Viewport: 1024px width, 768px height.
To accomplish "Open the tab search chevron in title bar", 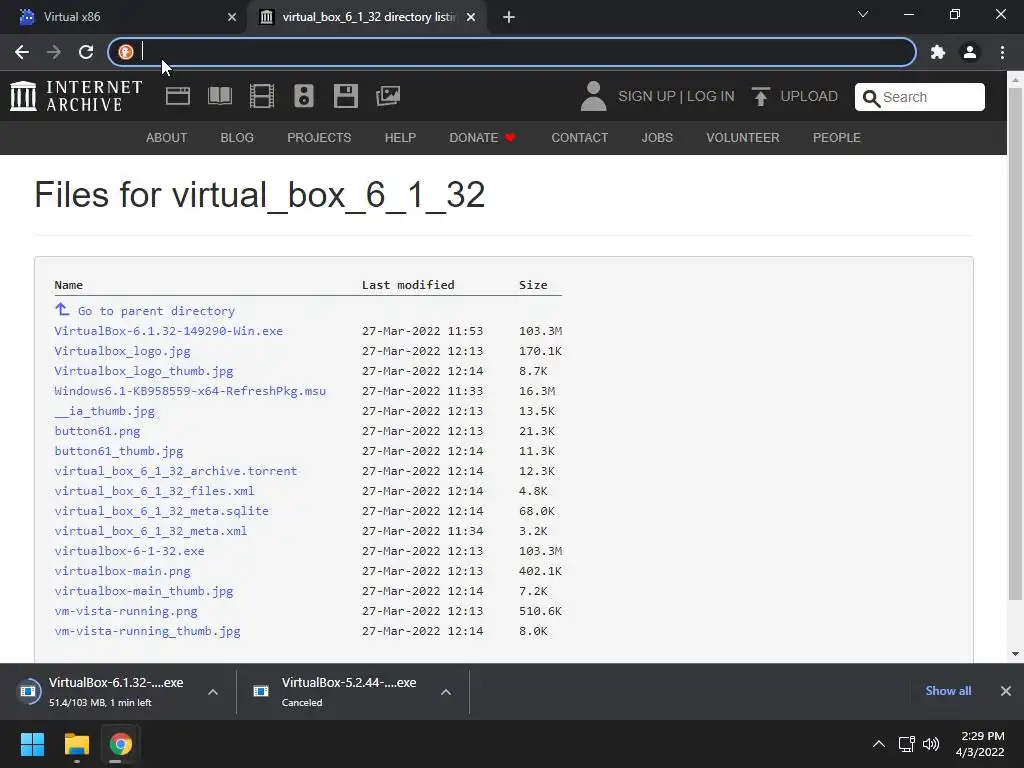I will (863, 14).
